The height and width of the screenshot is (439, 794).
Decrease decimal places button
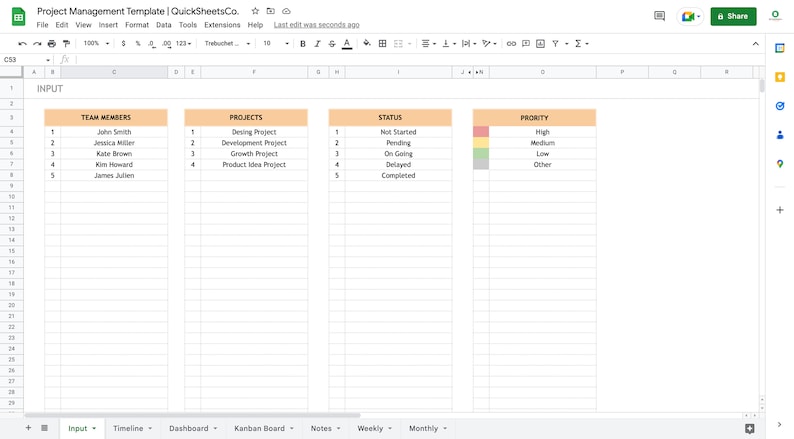(151, 44)
